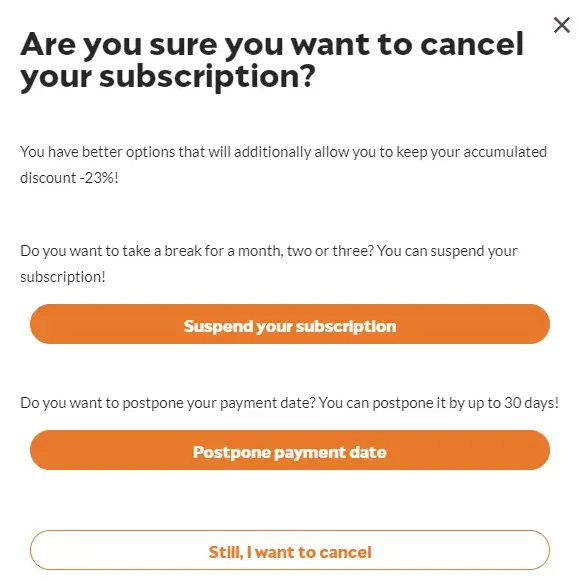Click the paragraph about taking a break
Image resolution: width=578 pixels, height=581 pixels.
pyautogui.click(x=269, y=264)
